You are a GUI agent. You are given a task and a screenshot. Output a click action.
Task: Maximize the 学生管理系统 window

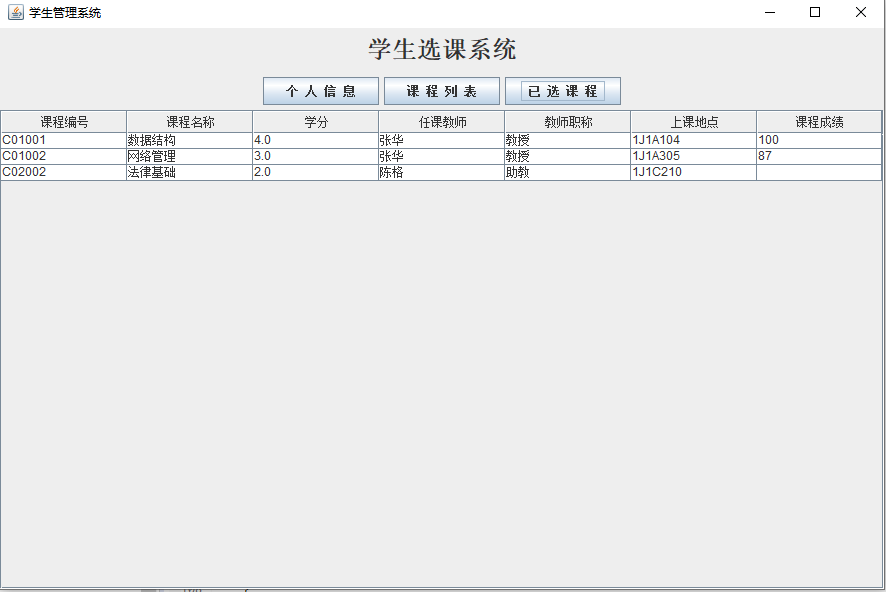pos(815,12)
